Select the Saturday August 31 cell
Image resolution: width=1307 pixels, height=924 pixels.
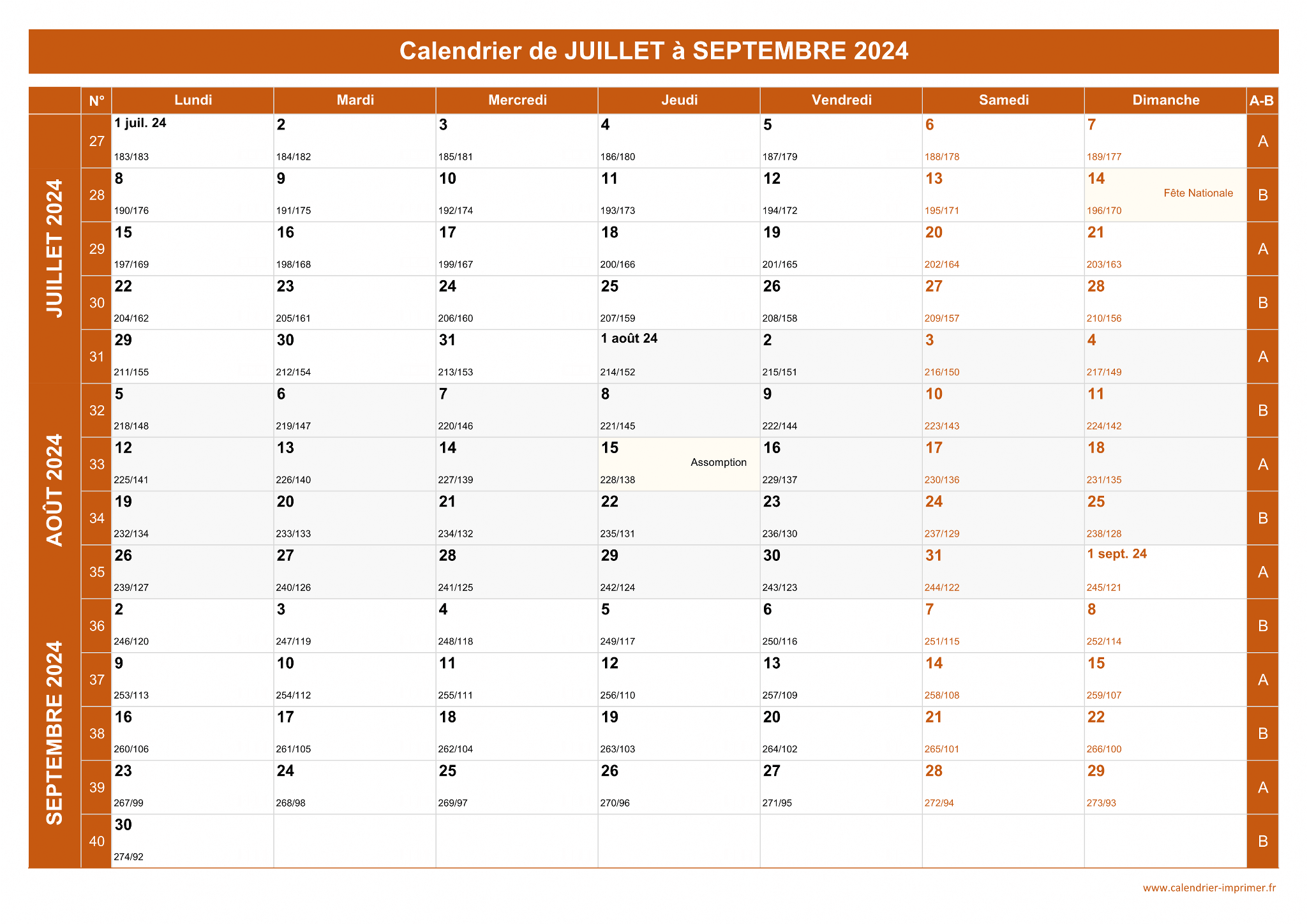1003,572
